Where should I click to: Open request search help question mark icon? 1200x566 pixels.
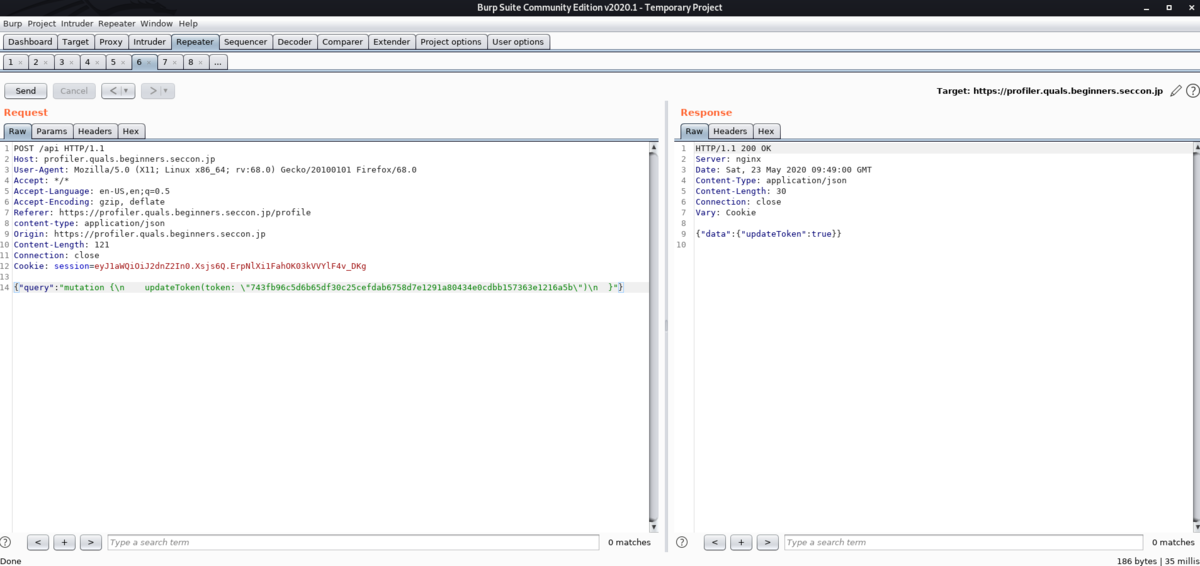coord(6,542)
